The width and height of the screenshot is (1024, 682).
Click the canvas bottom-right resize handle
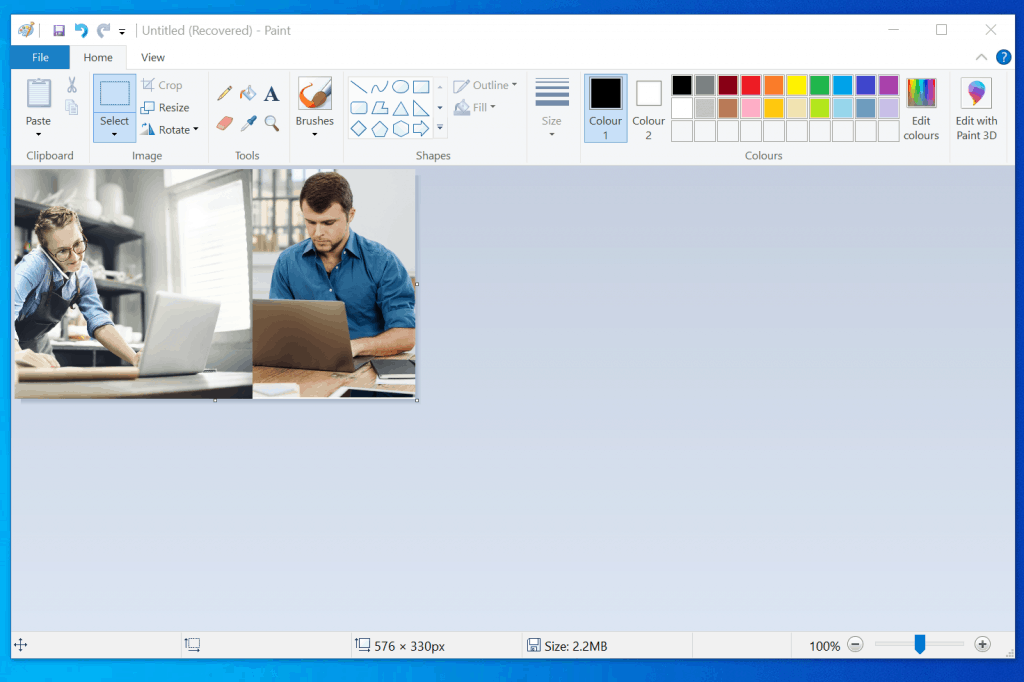(x=417, y=400)
